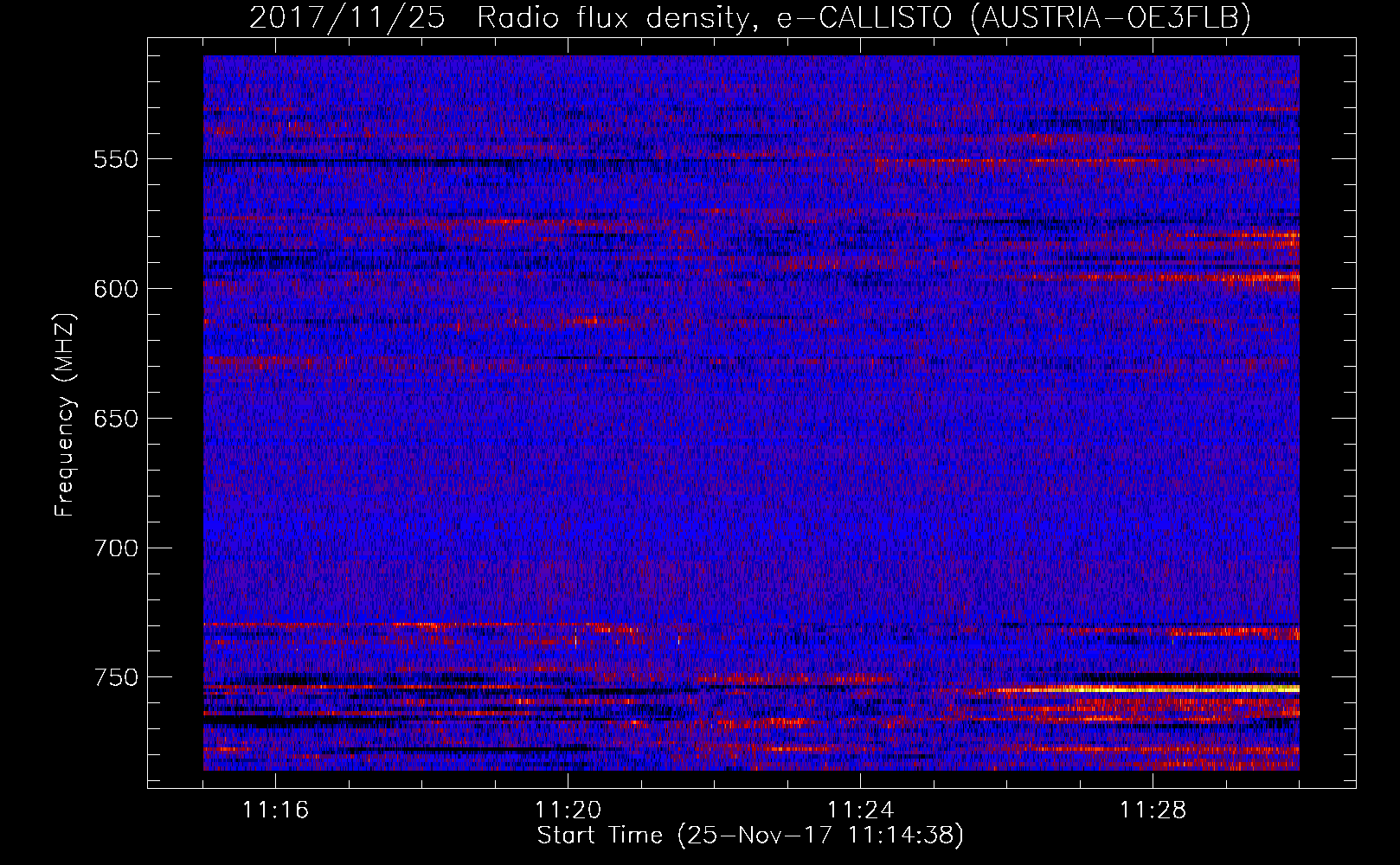Click the bright yellow emission band near 755 MHz
Image resolution: width=1400 pixels, height=865 pixels.
coord(1159,689)
